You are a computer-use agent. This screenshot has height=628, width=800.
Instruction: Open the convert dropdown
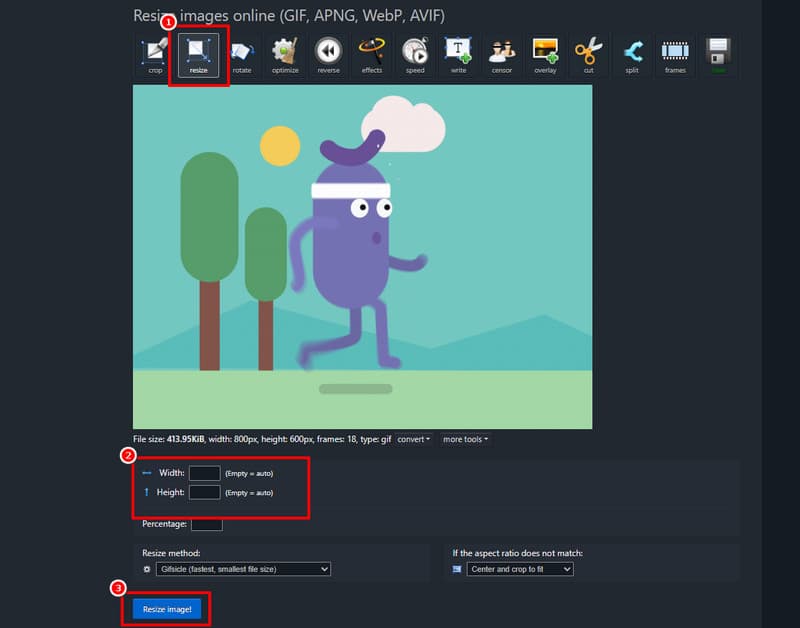click(x=413, y=438)
